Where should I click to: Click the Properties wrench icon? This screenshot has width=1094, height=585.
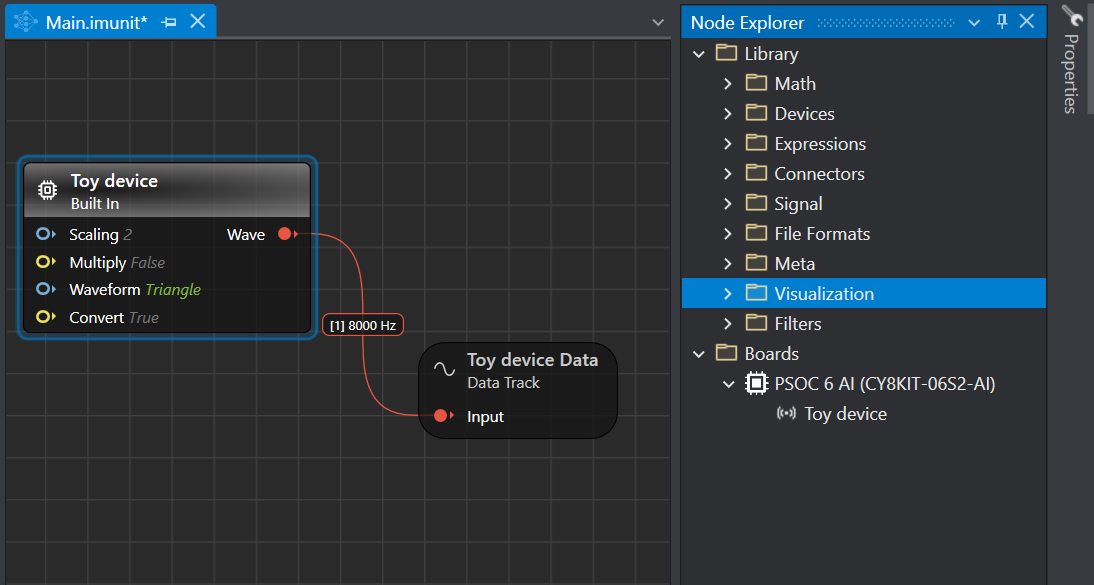(1072, 15)
